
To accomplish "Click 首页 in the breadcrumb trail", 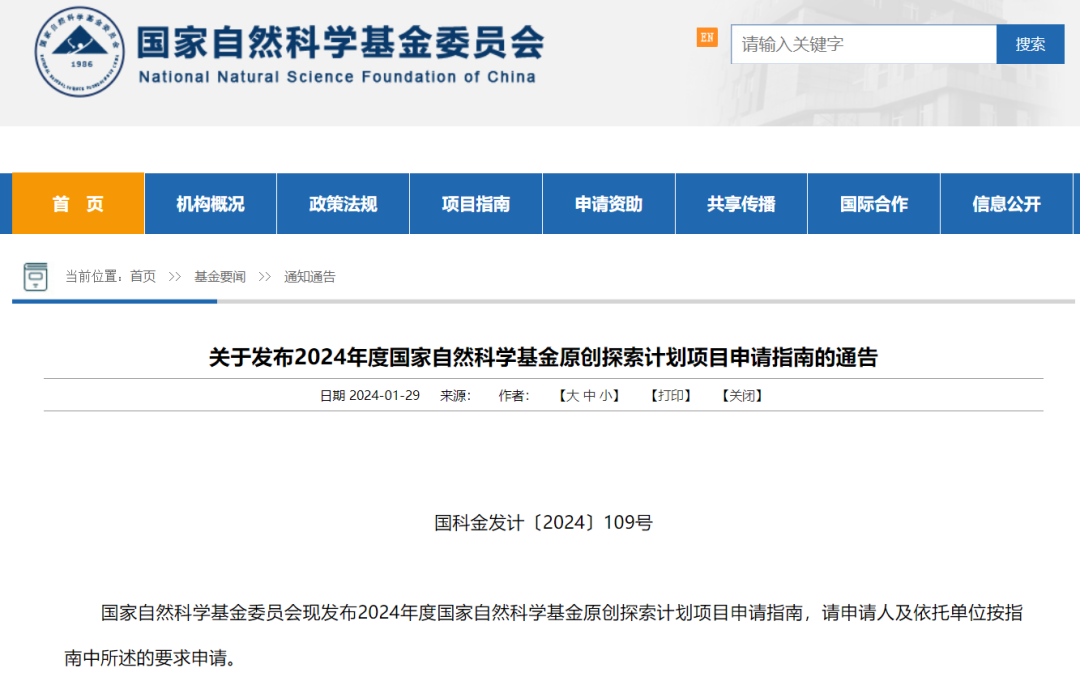I will [x=143, y=277].
